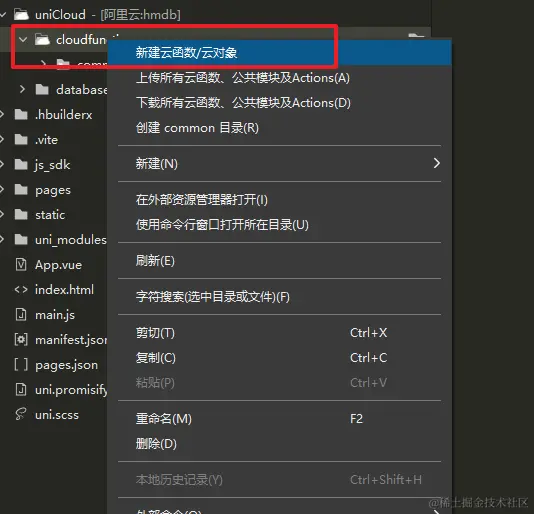Select the js_sdk folder label
The image size is (534, 514).
tap(53, 165)
